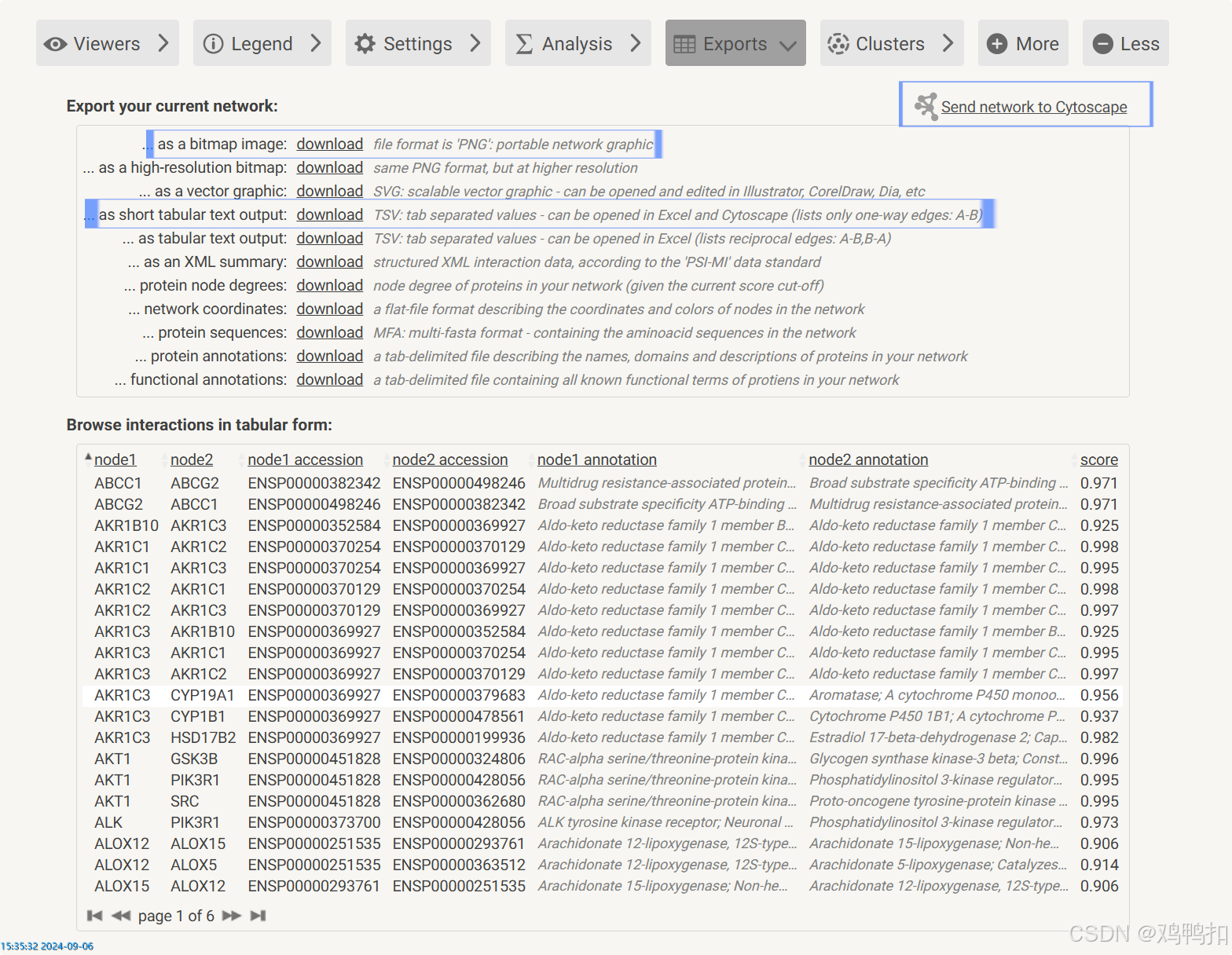Open the Settings tab

click(418, 43)
